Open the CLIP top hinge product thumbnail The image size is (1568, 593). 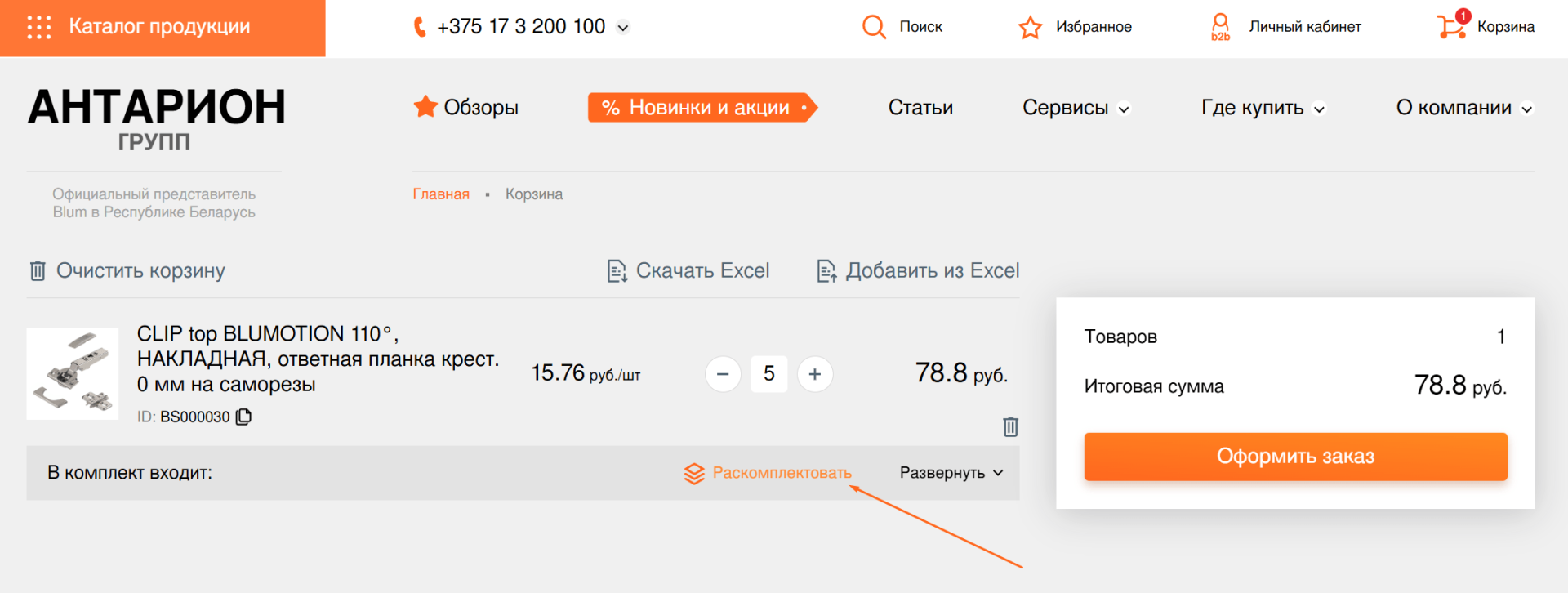pos(73,373)
